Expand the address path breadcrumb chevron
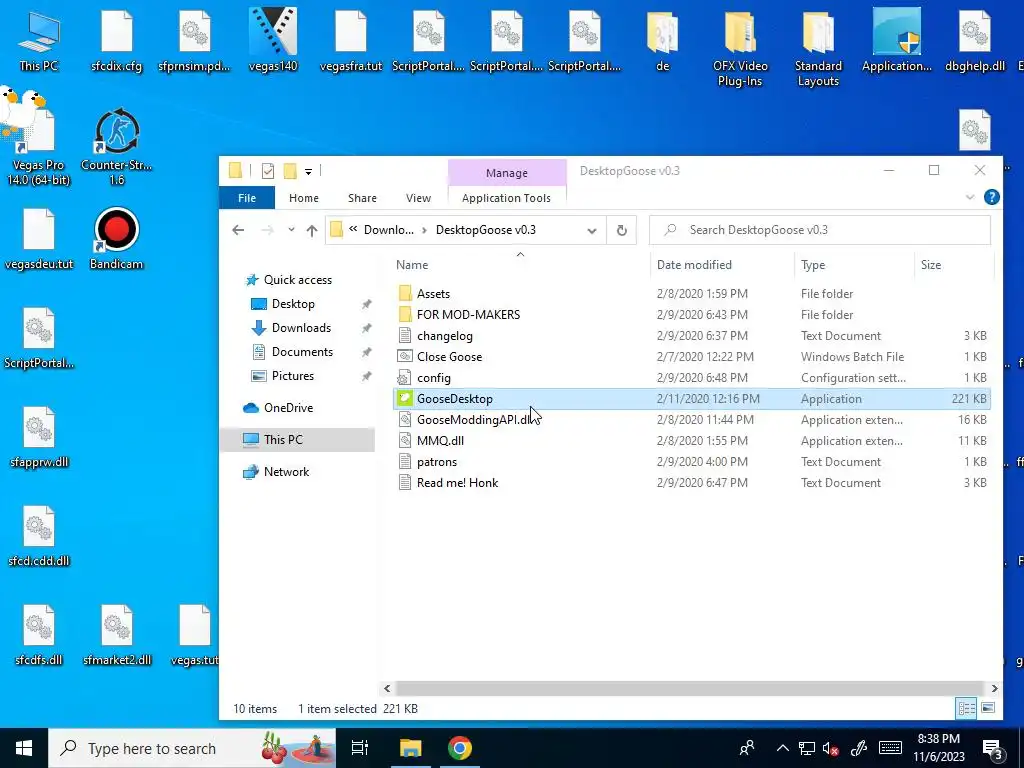 [353, 230]
